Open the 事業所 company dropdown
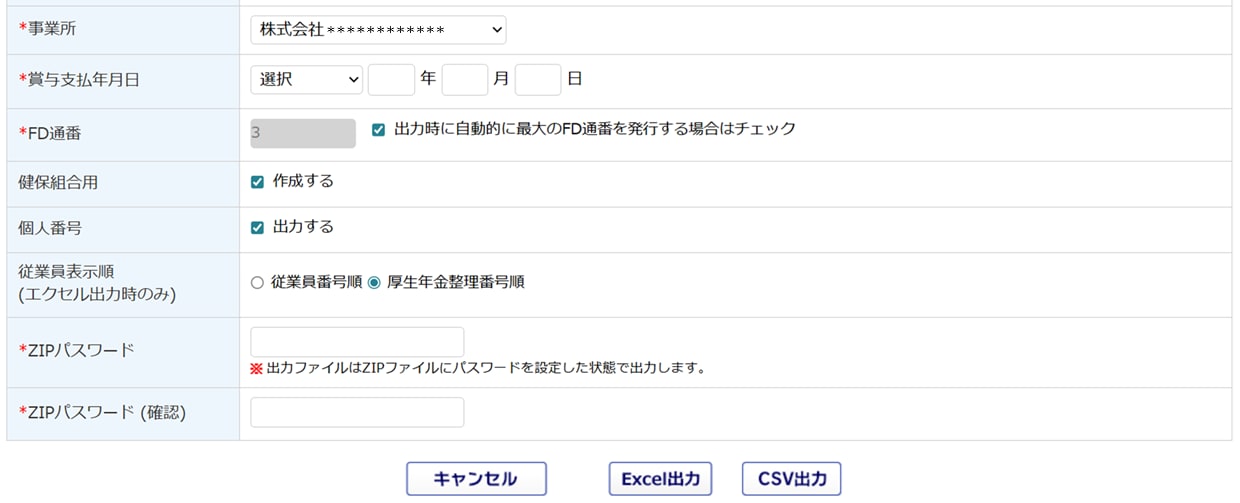 click(378, 30)
